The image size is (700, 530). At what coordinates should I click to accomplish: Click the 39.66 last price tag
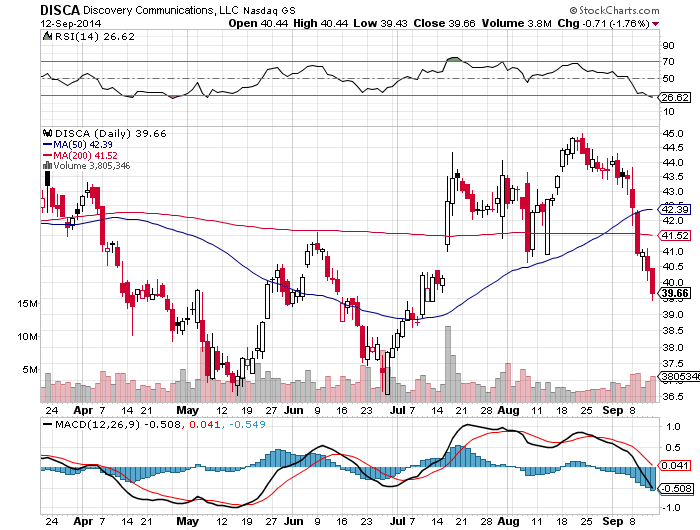point(675,293)
